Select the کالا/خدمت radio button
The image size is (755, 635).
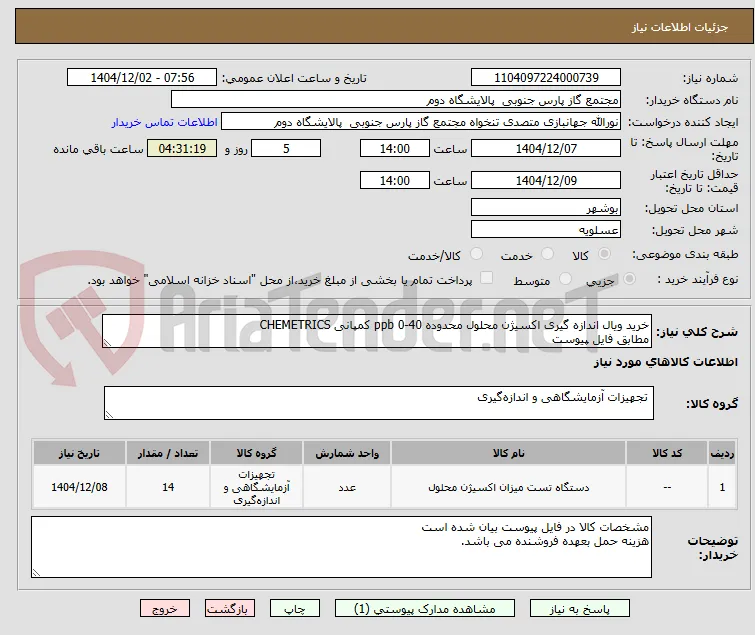coord(476,254)
